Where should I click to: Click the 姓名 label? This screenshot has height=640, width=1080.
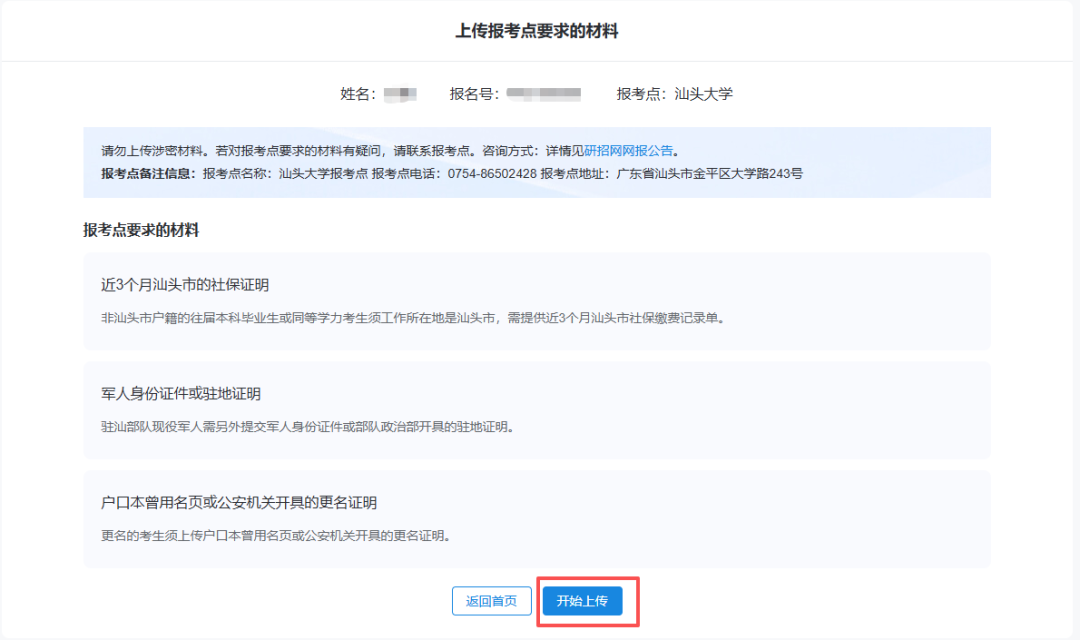pyautogui.click(x=357, y=94)
